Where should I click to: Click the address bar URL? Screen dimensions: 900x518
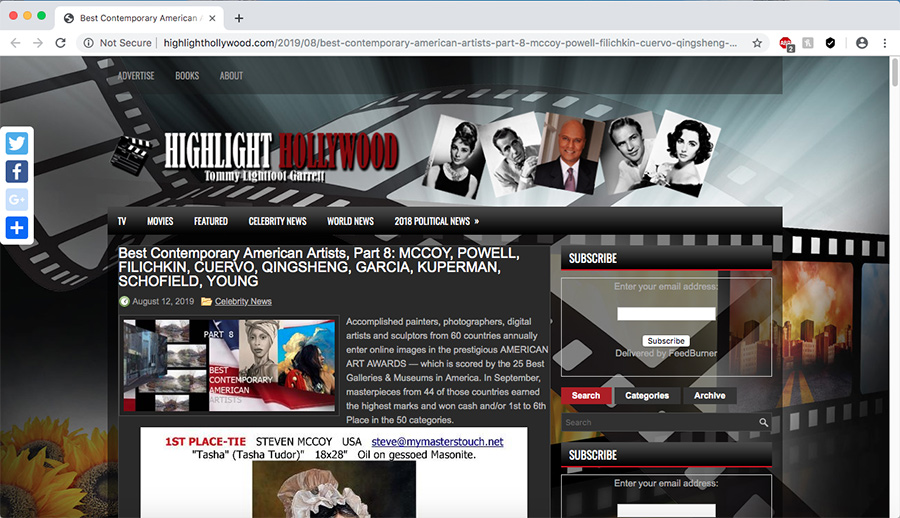tap(450, 43)
